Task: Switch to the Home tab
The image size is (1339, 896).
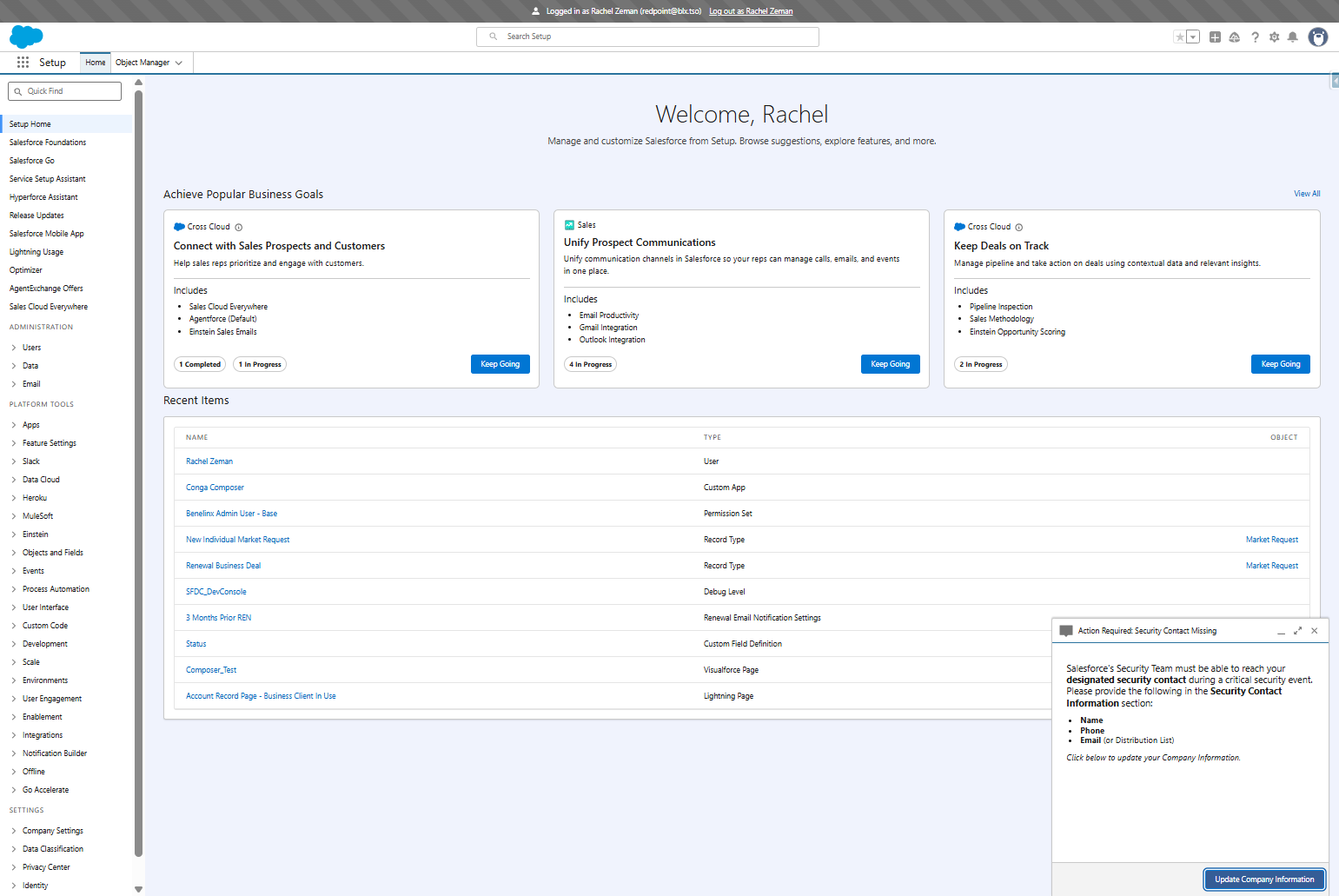Action: (x=96, y=63)
